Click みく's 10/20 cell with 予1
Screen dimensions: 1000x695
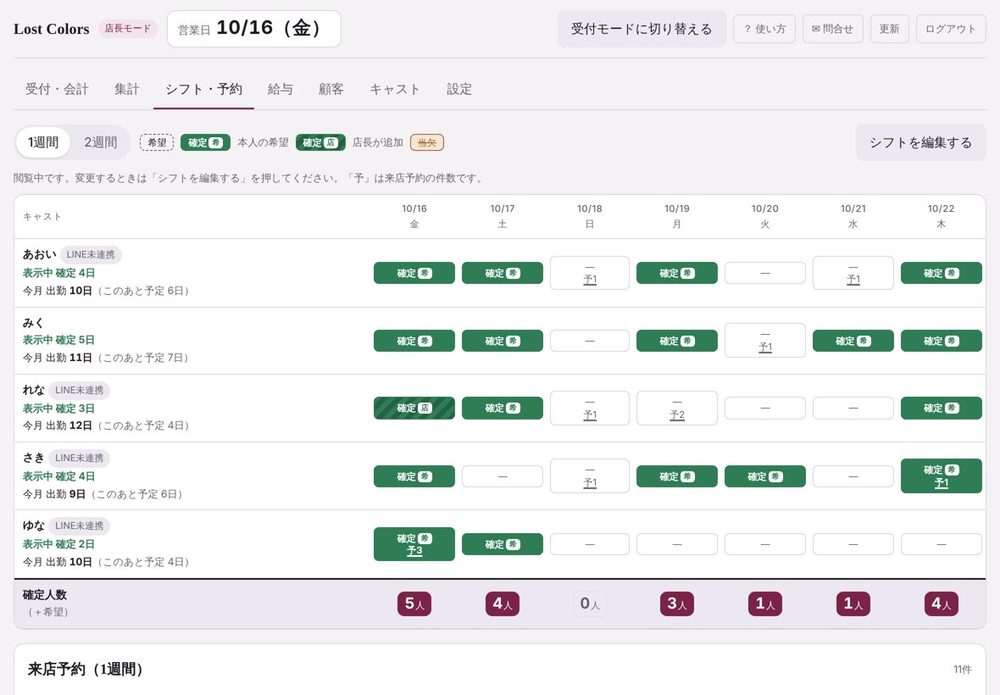coord(765,340)
